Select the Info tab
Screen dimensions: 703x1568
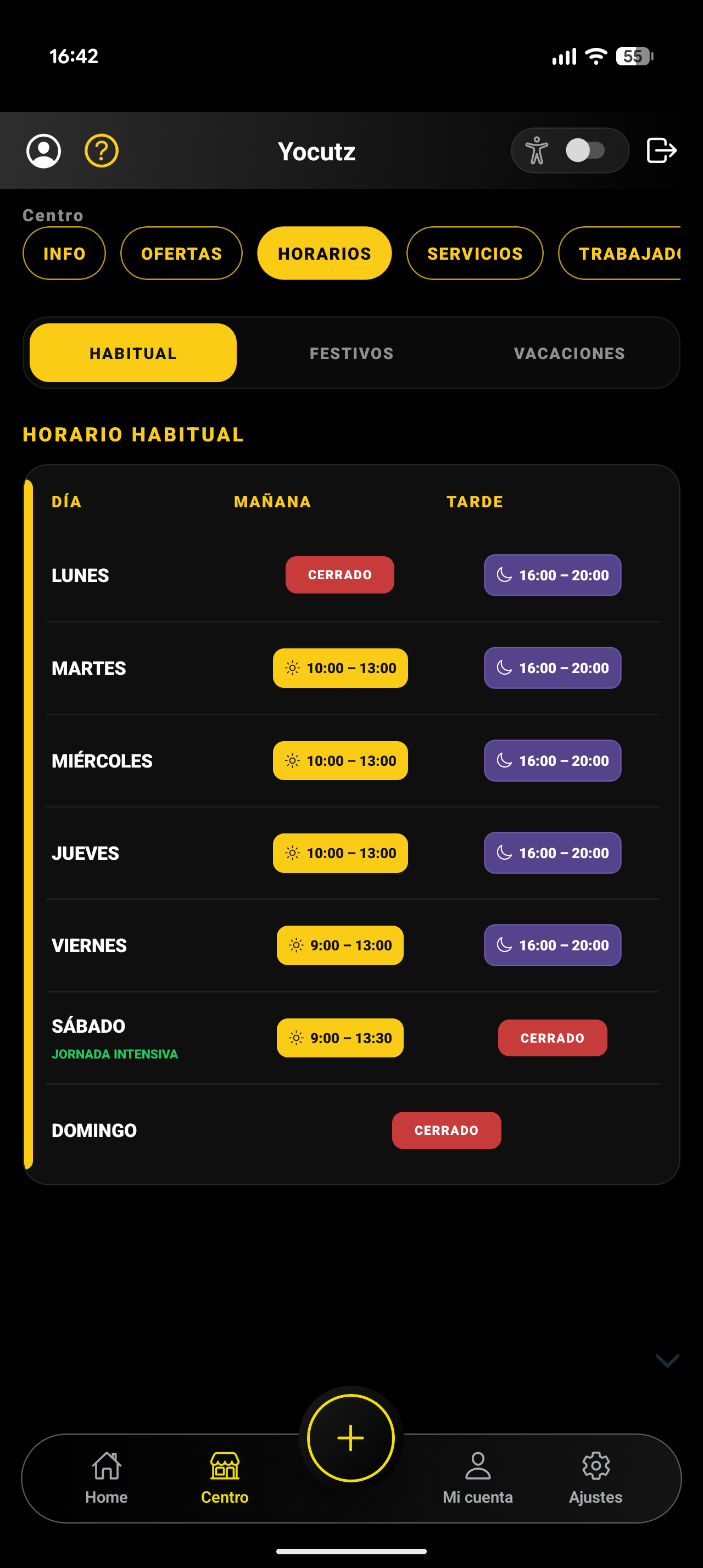click(64, 253)
